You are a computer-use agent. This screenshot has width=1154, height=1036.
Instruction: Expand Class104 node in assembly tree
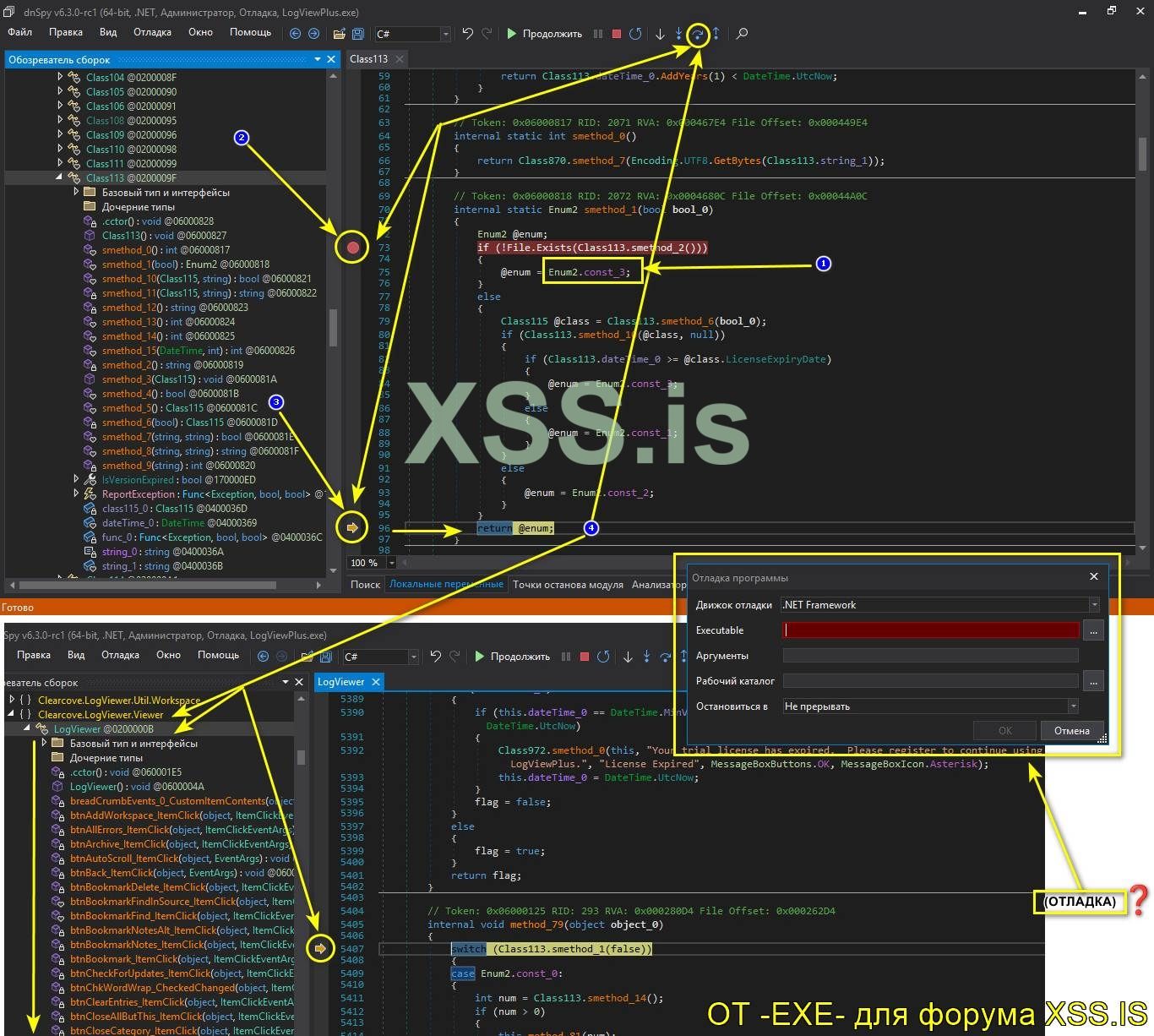click(60, 77)
